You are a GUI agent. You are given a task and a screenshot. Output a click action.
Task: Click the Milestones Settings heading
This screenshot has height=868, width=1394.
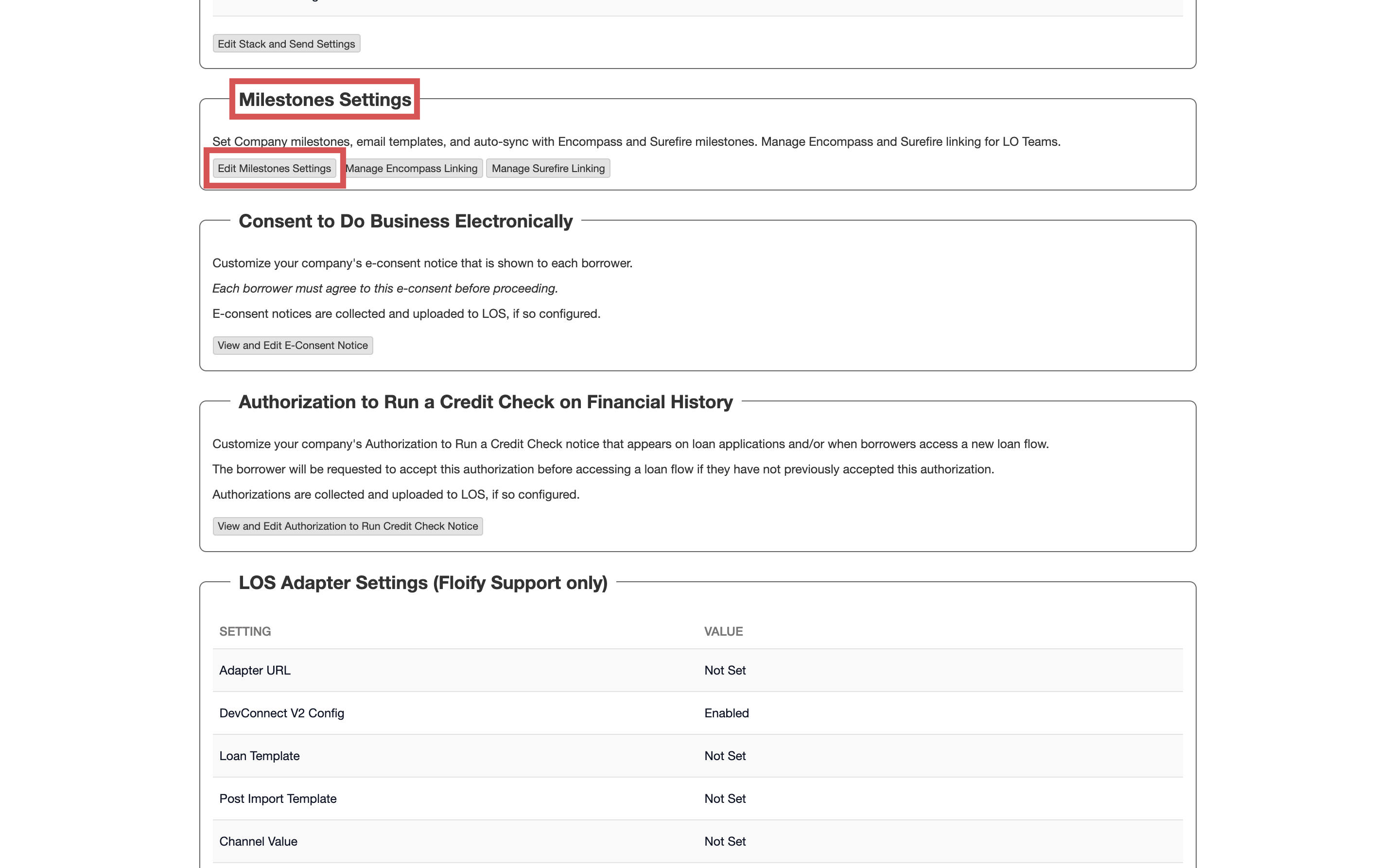(324, 99)
